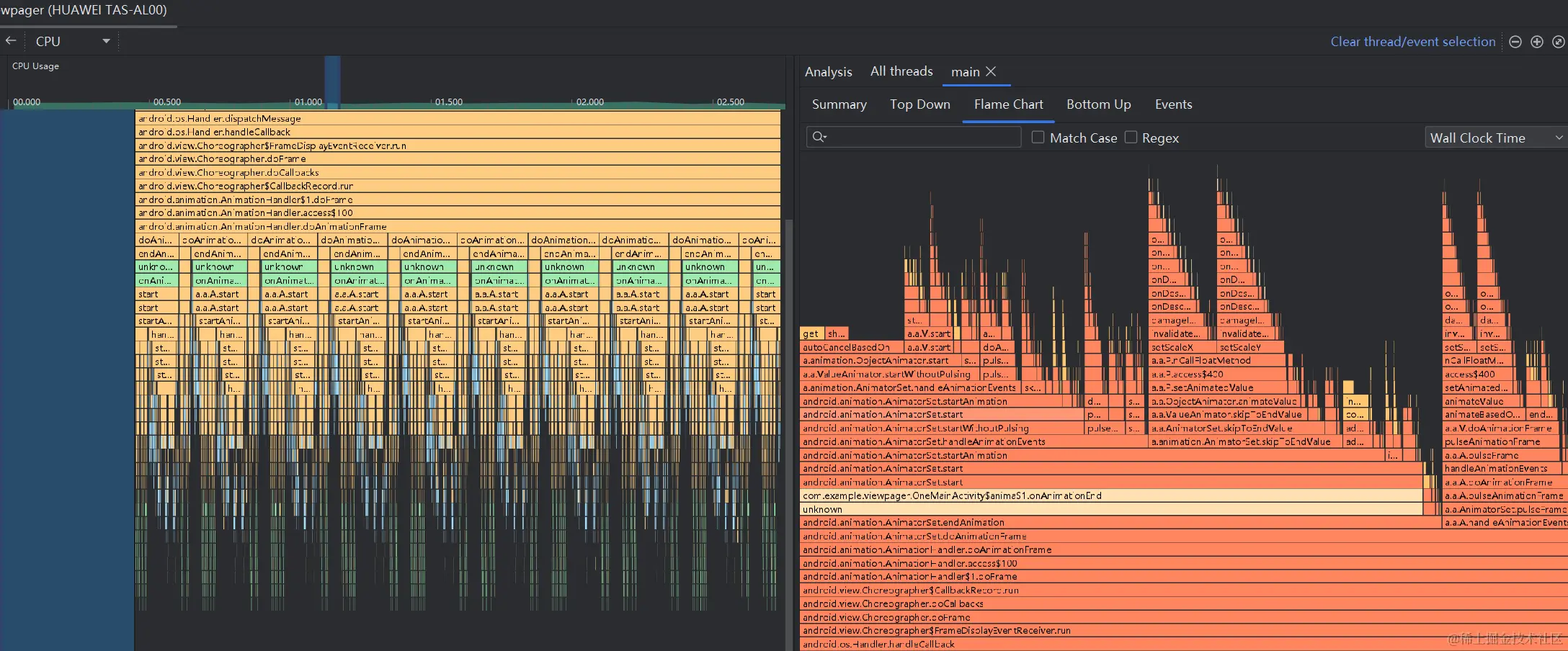Screen dimensions: 1568x651
Task: Select a.a.AnimatorSet.pulseFrame flame bar
Action: point(1505,509)
